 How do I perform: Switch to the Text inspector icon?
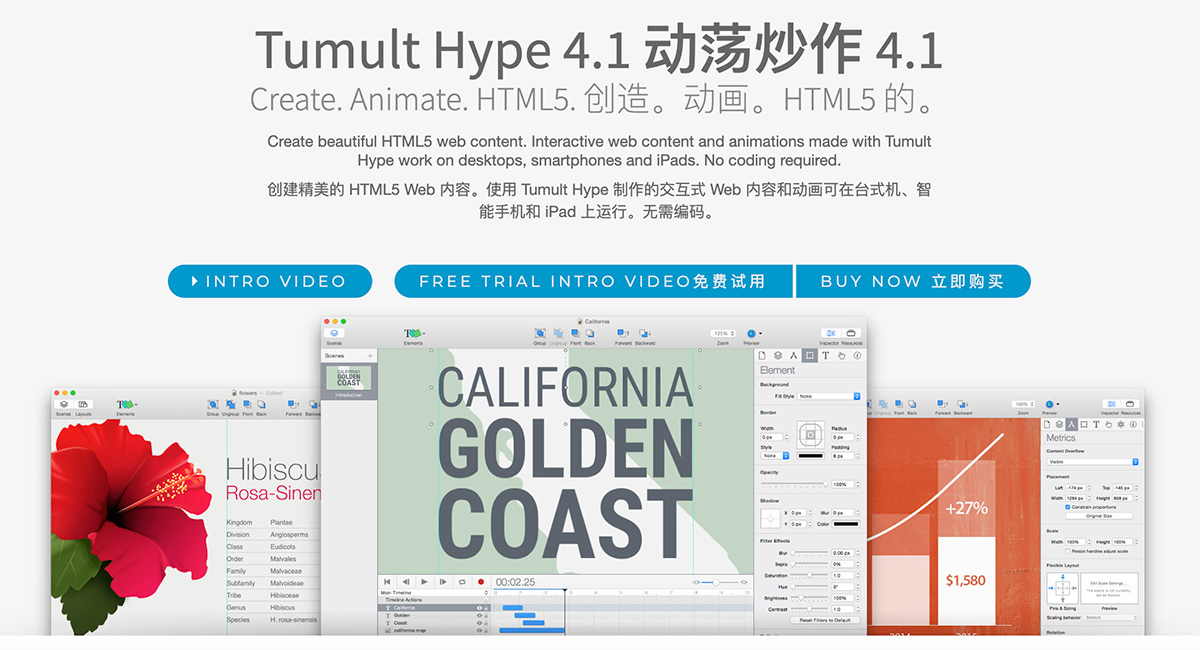click(826, 356)
